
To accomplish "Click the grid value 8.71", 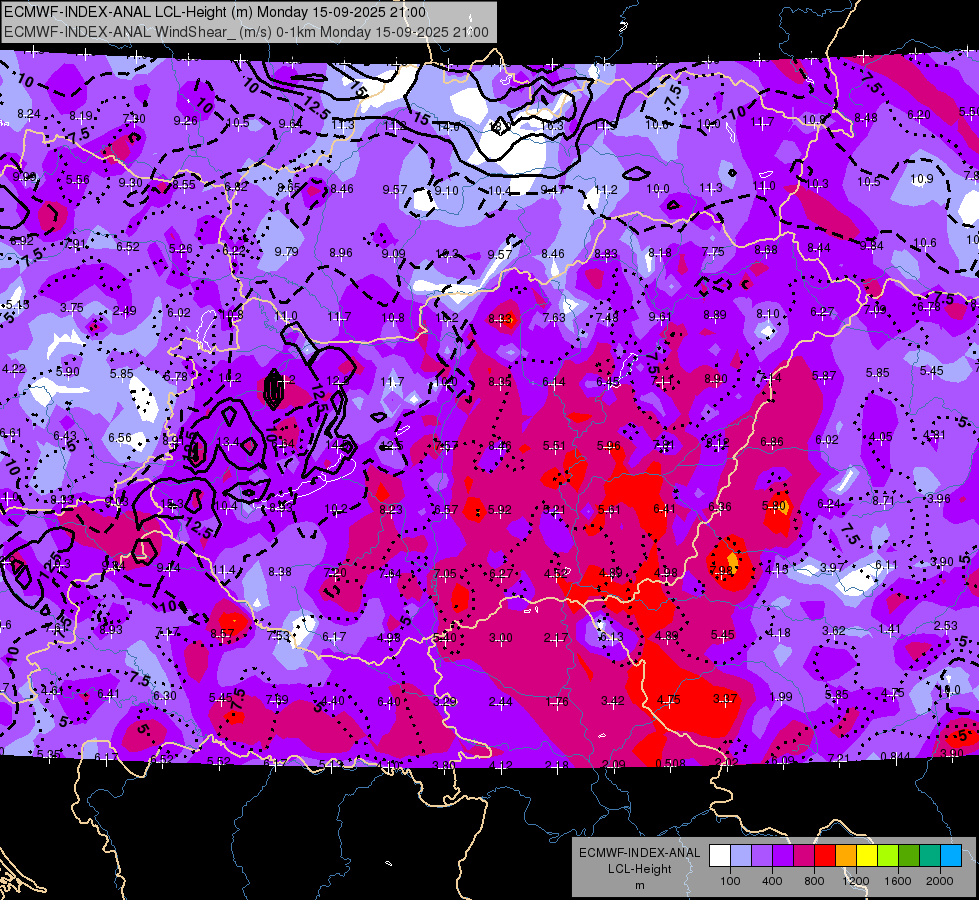I will (883, 501).
